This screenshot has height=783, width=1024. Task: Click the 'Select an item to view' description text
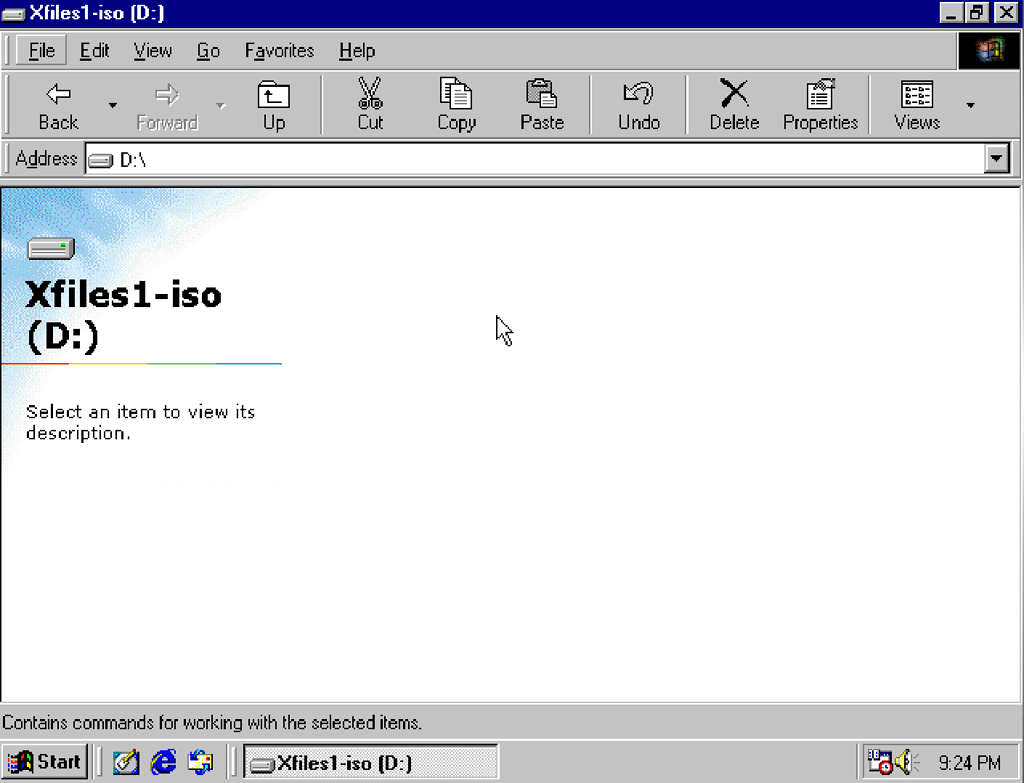tap(140, 422)
